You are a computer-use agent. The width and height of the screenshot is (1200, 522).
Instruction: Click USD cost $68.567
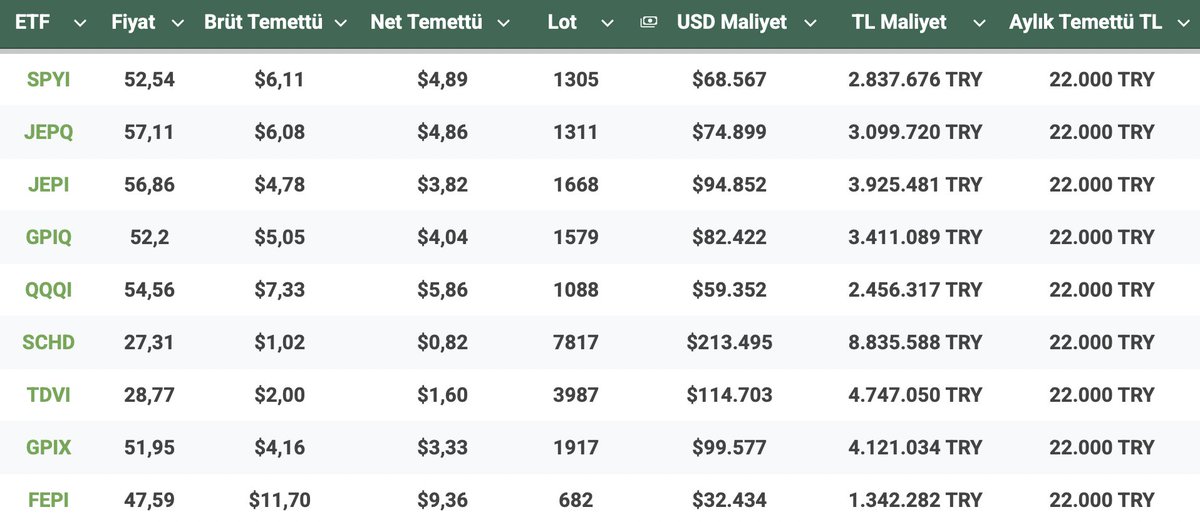point(730,79)
